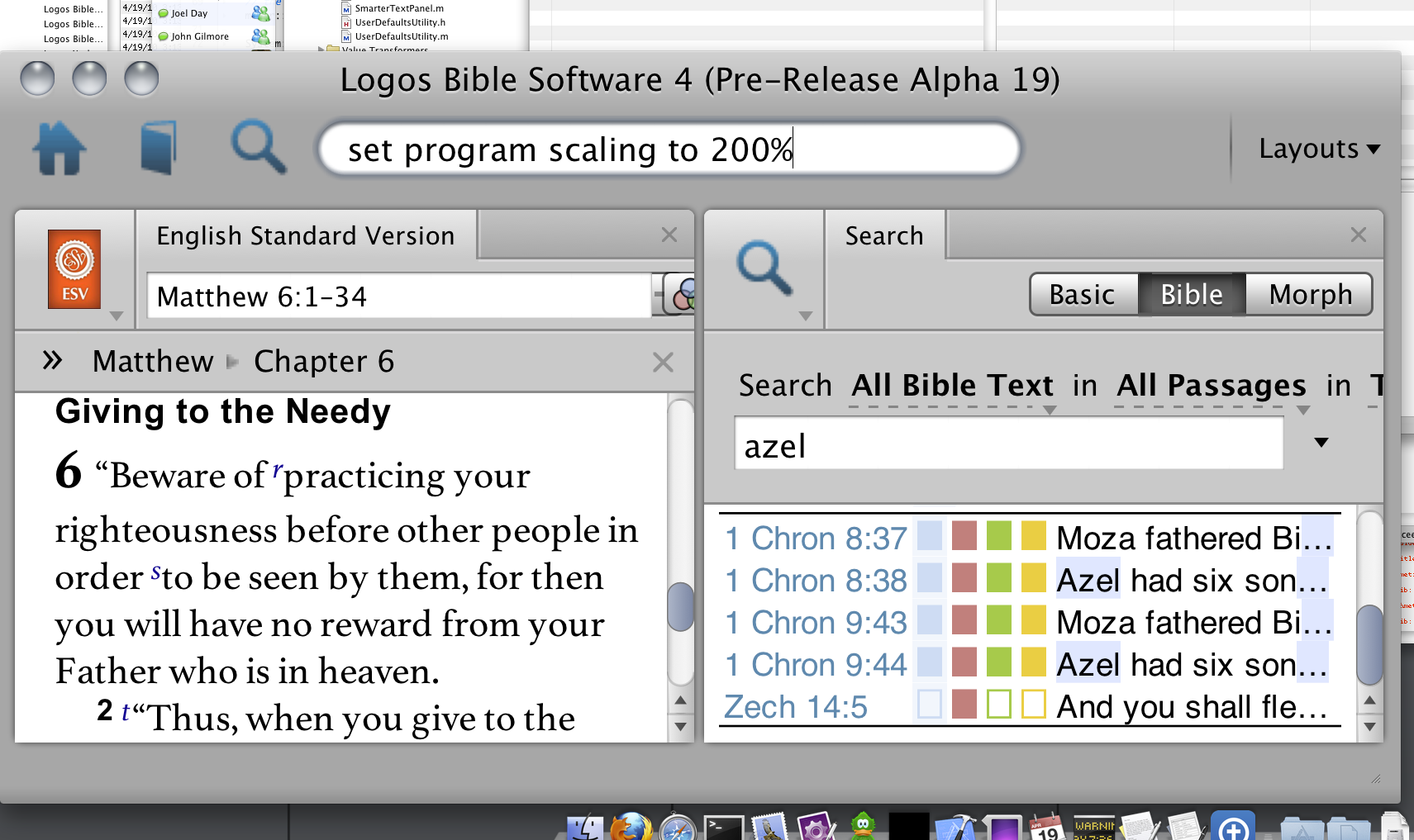
Task: Click the 'Giving to the Needy' heading
Action: [x=223, y=411]
